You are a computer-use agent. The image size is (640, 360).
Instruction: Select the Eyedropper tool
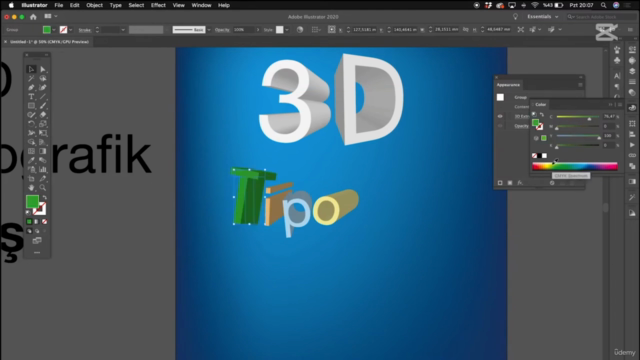pos(31,160)
